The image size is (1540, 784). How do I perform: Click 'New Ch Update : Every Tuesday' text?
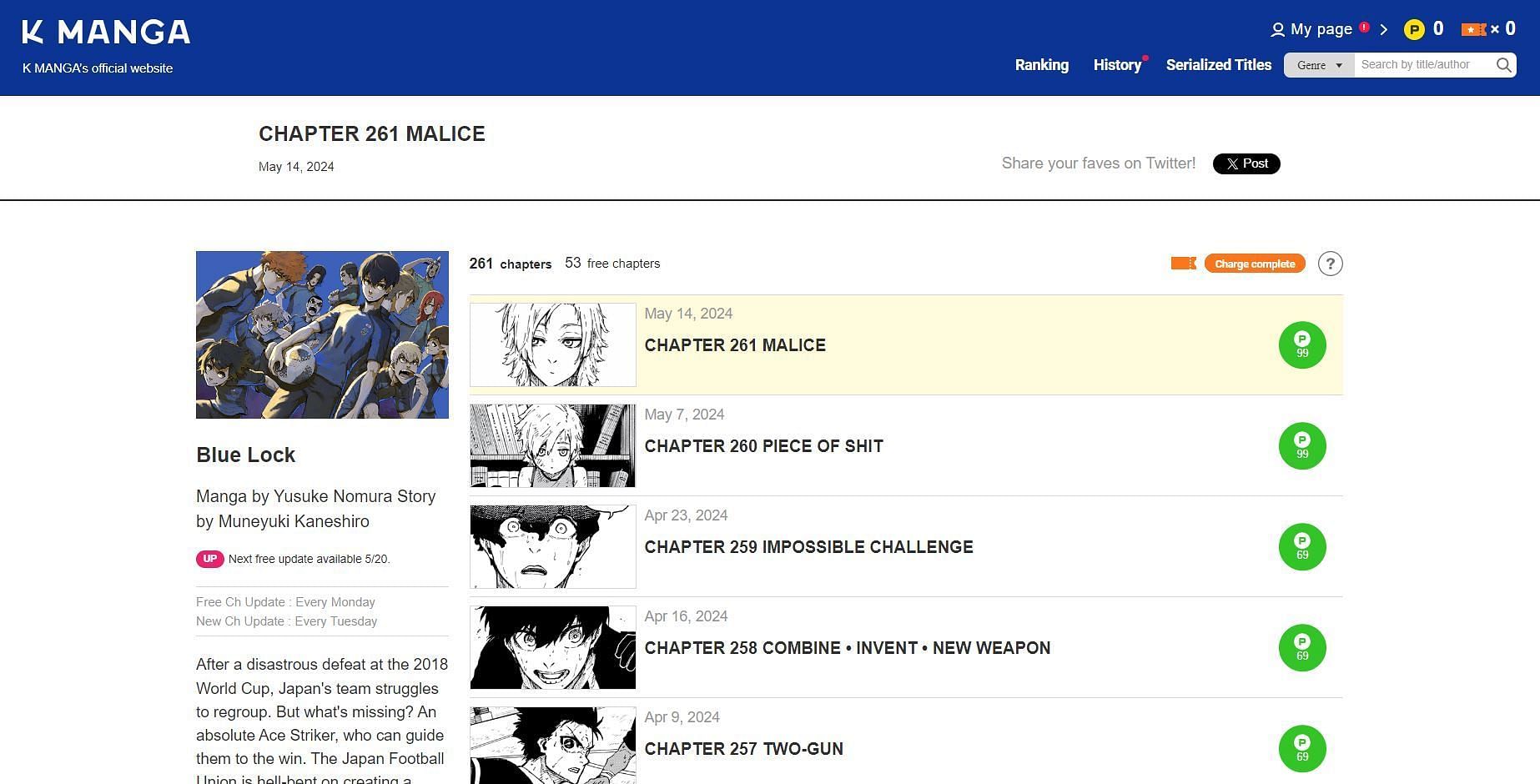287,621
